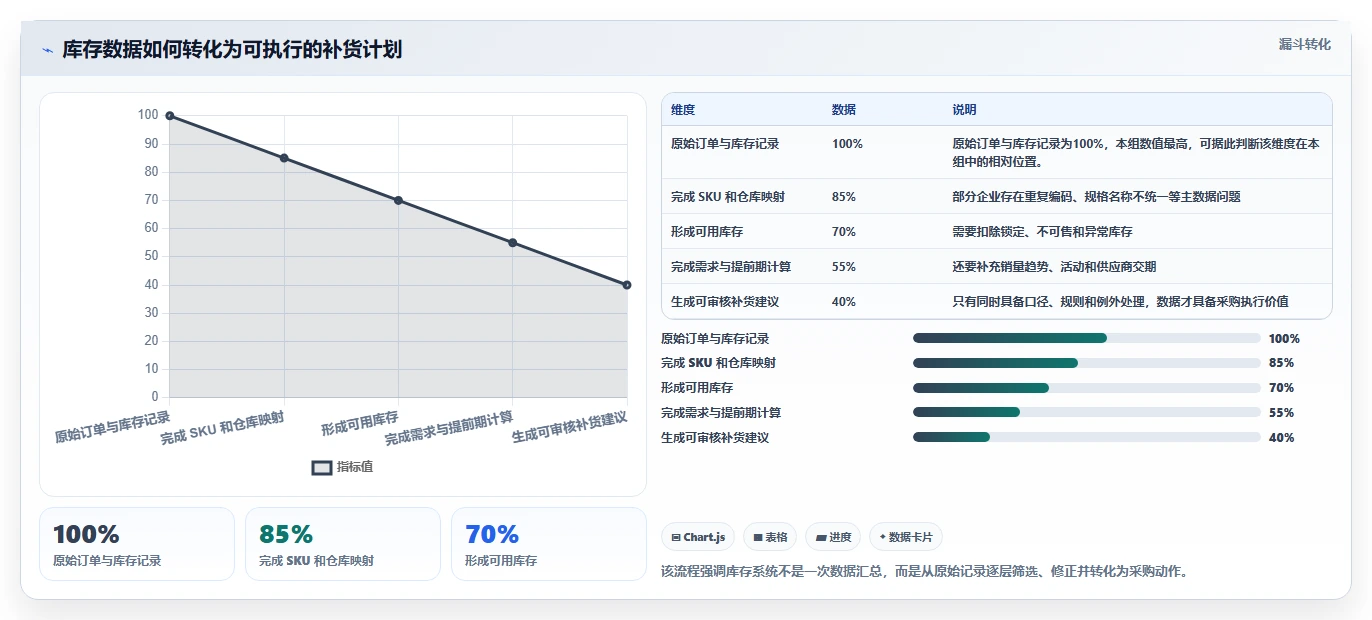The image size is (1372, 620).
Task: Click the 40% value in the table
Action: point(844,302)
